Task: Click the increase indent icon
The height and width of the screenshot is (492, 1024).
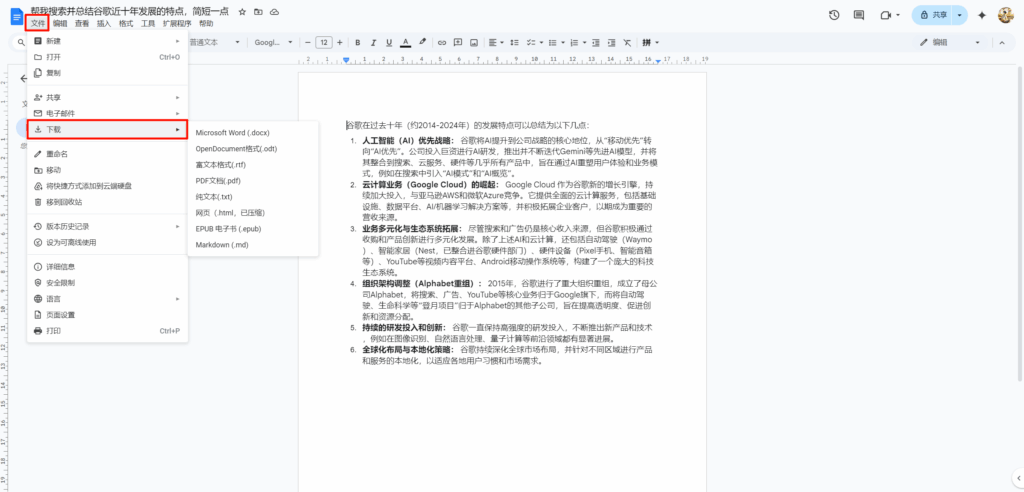Action: pos(611,42)
